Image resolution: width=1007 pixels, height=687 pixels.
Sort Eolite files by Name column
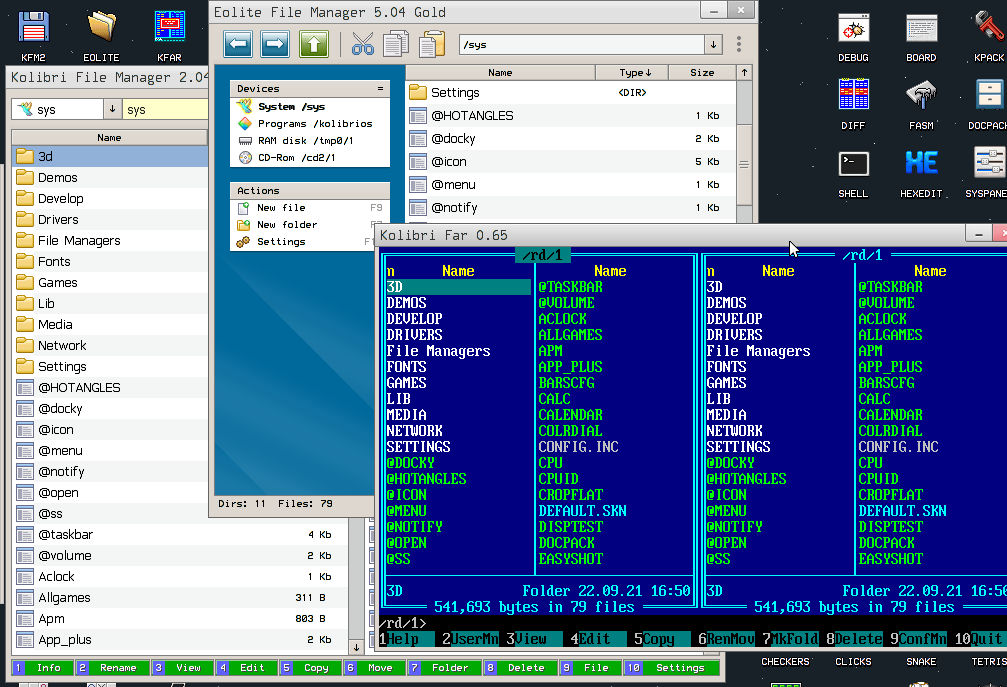coord(500,73)
